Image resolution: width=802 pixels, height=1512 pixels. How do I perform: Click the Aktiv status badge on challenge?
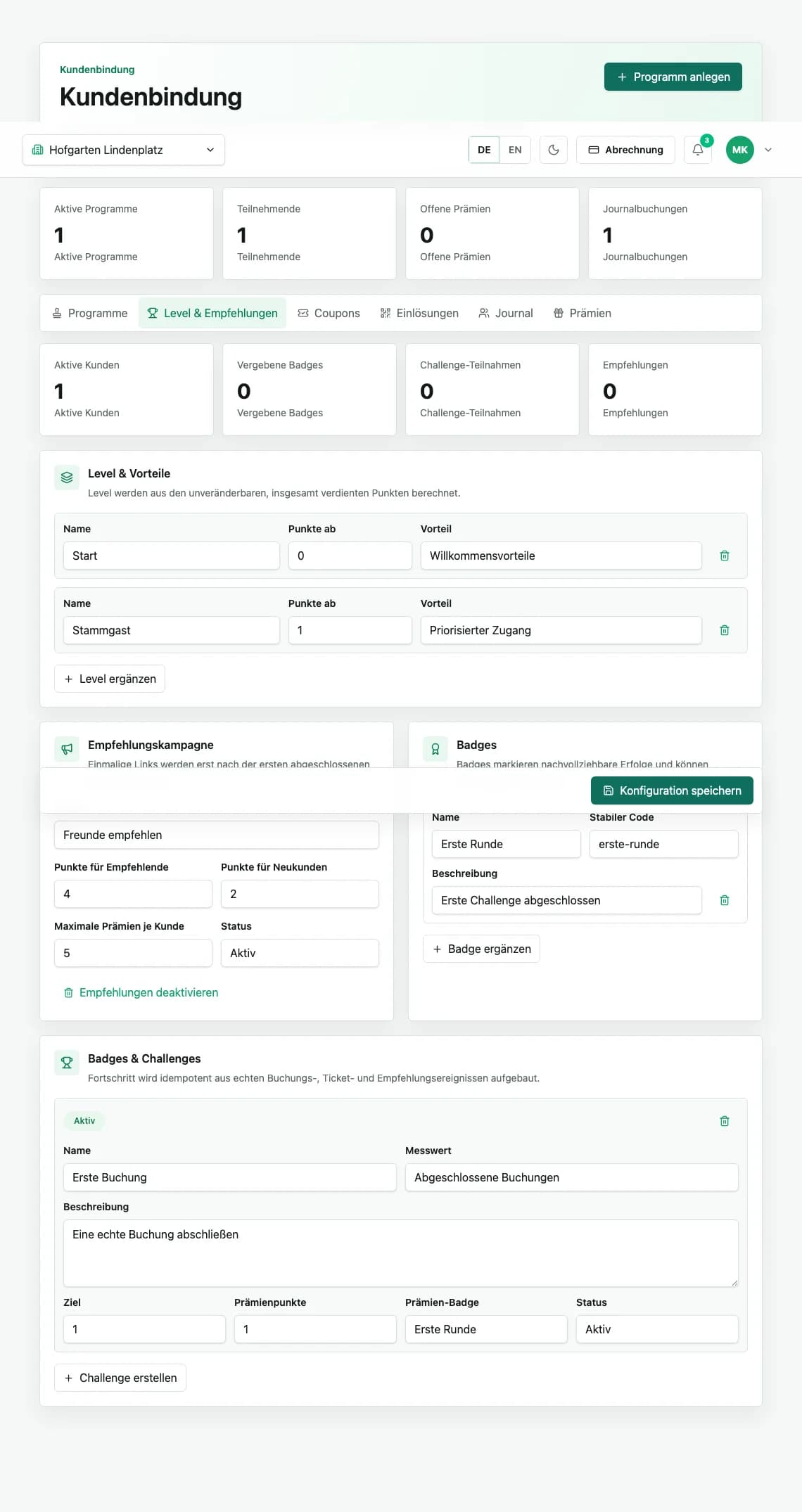point(84,1121)
